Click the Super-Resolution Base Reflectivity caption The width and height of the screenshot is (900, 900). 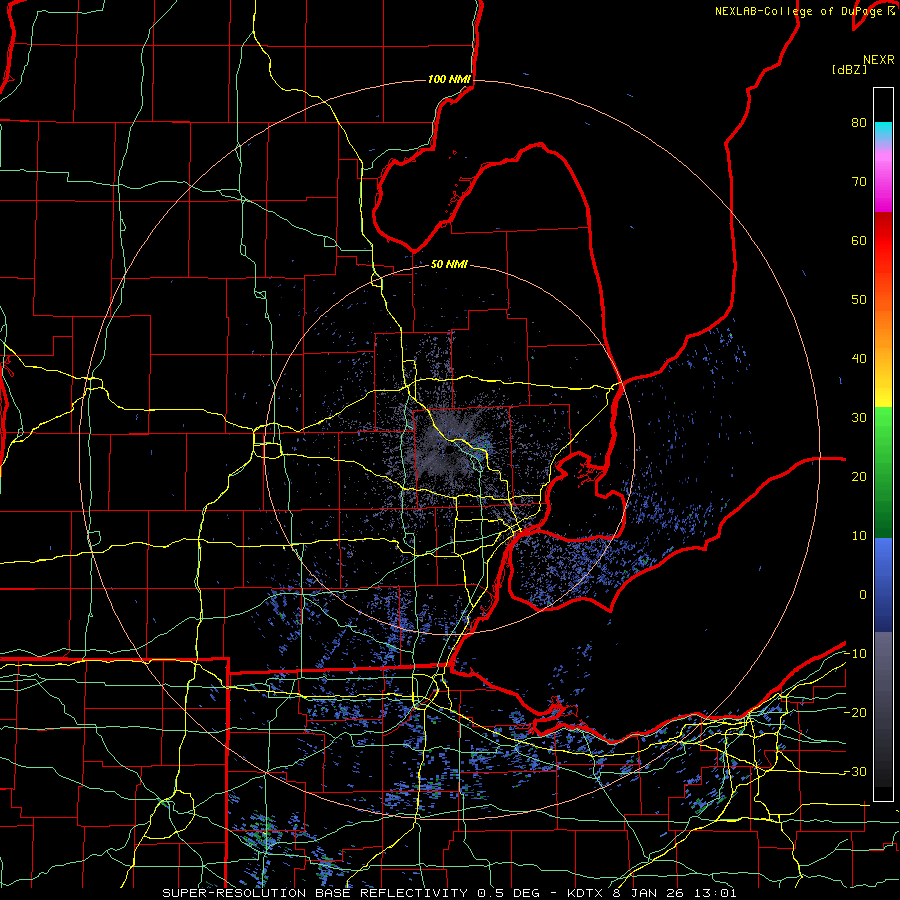[449, 893]
